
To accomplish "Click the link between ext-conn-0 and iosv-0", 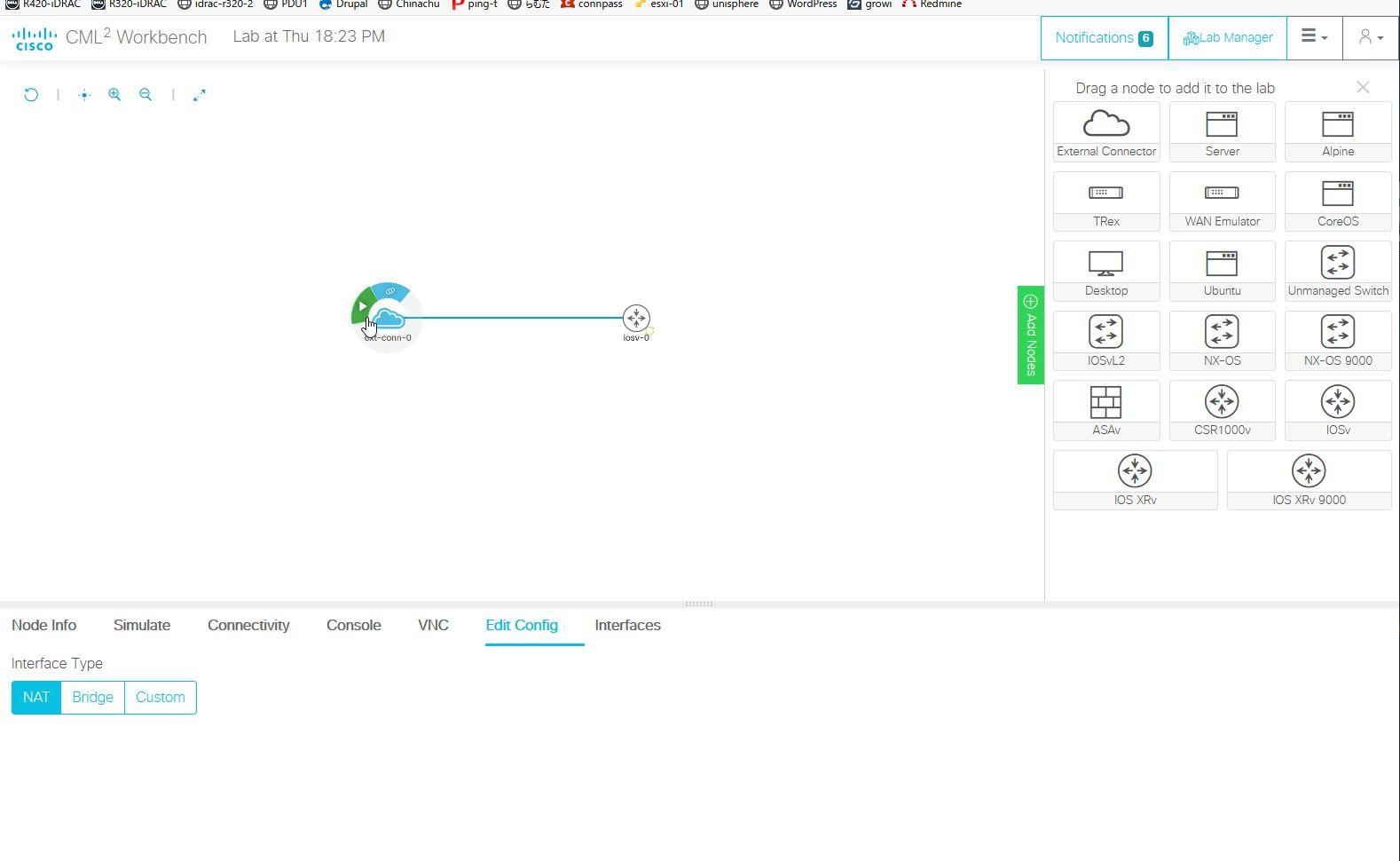I will click(515, 318).
